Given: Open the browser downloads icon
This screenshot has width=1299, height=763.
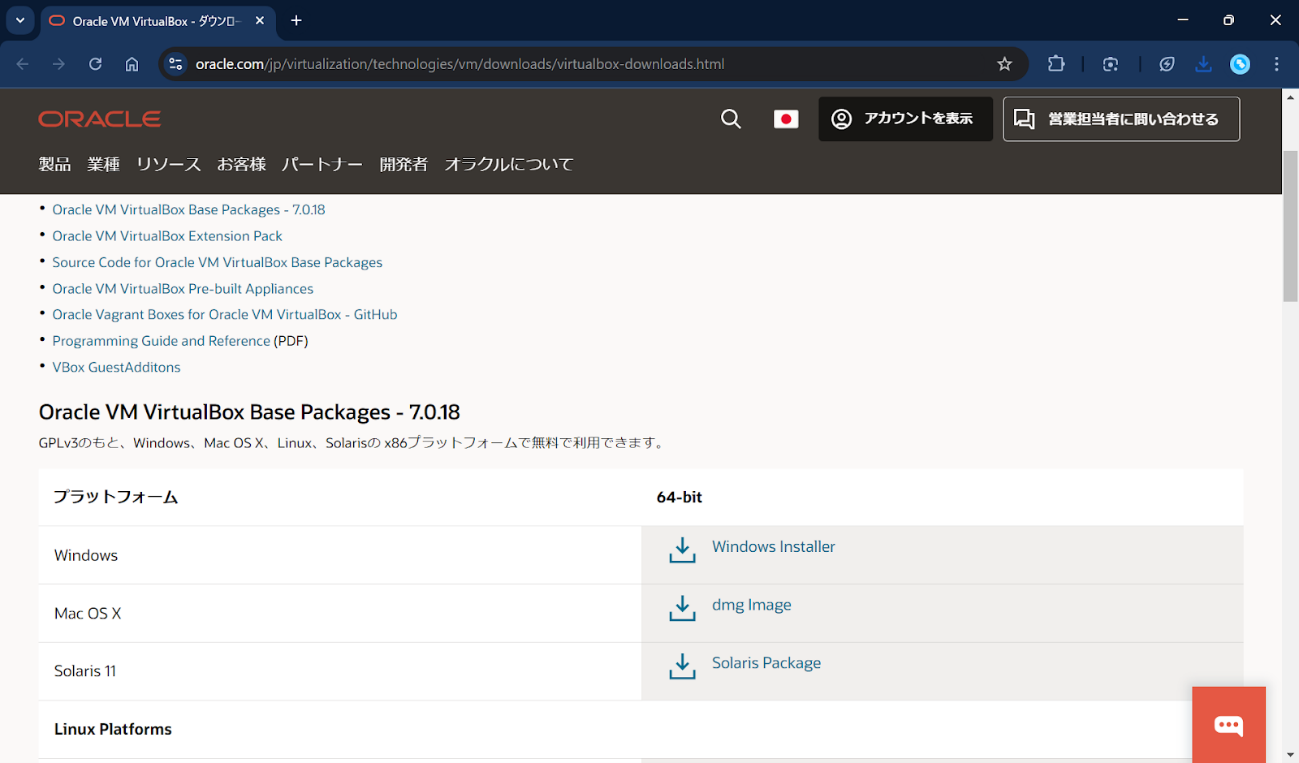Looking at the screenshot, I should coord(1204,64).
